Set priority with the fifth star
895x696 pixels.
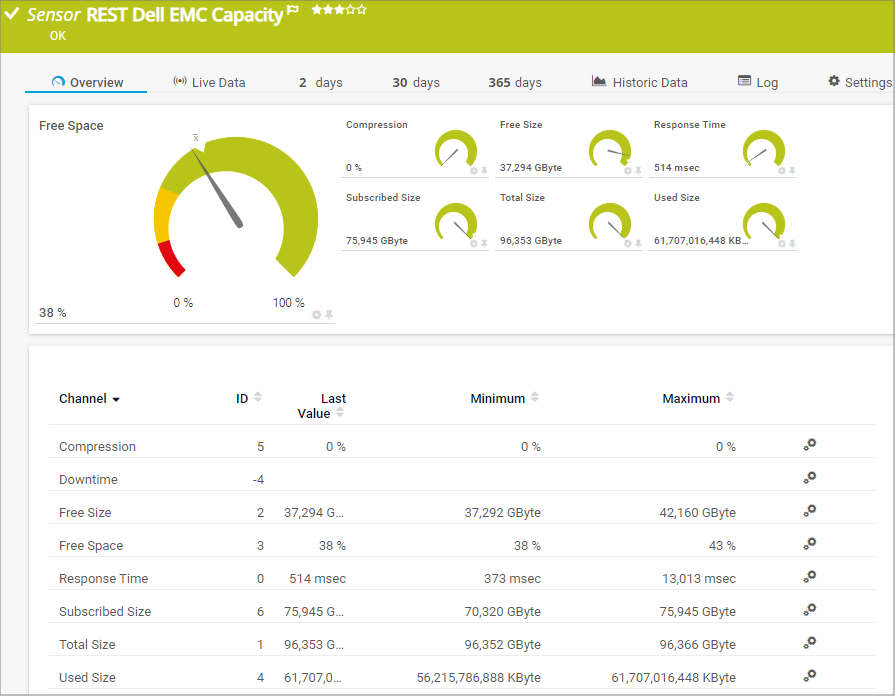click(362, 10)
